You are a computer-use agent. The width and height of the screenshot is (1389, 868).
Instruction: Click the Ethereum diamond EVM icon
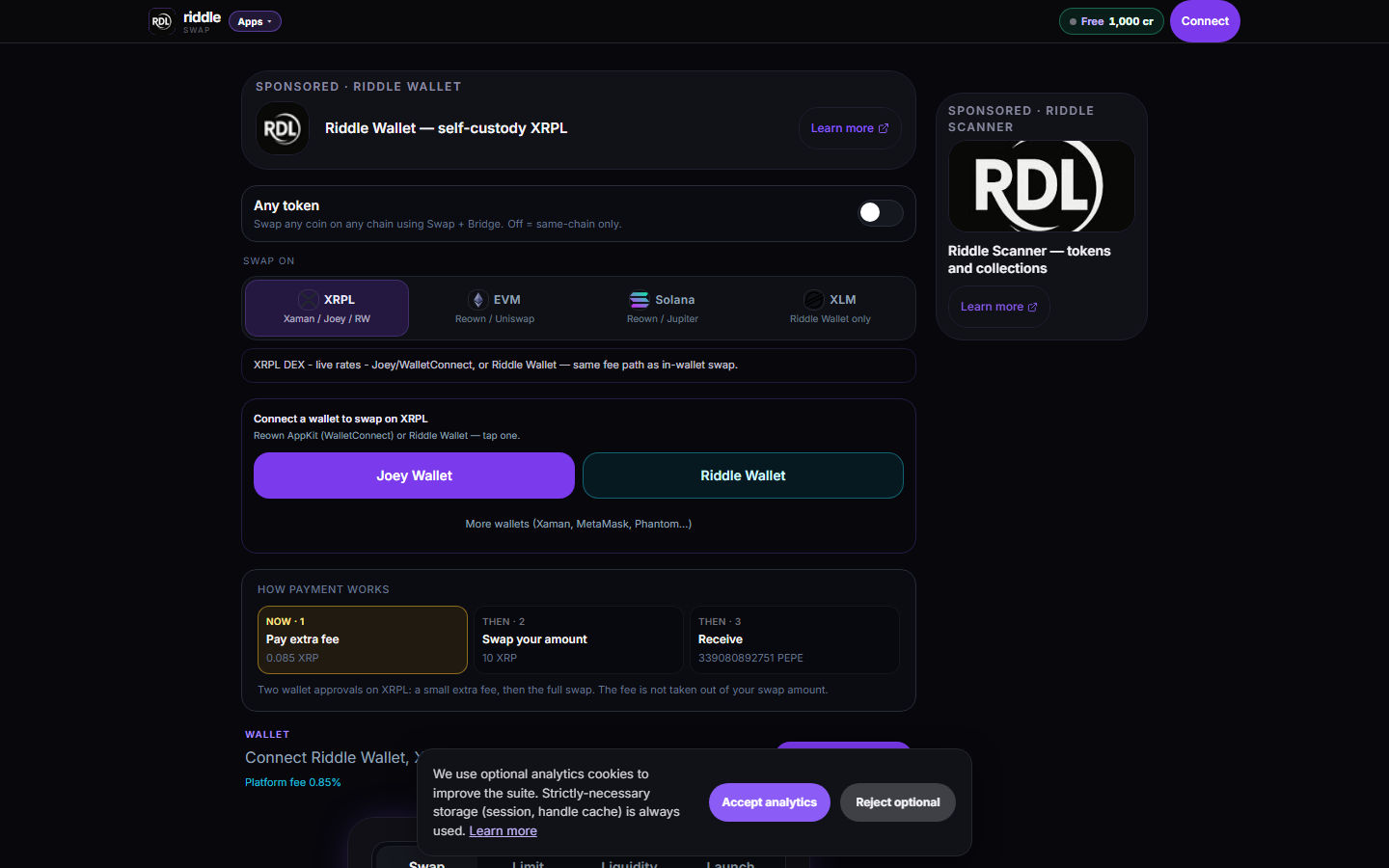[477, 300]
